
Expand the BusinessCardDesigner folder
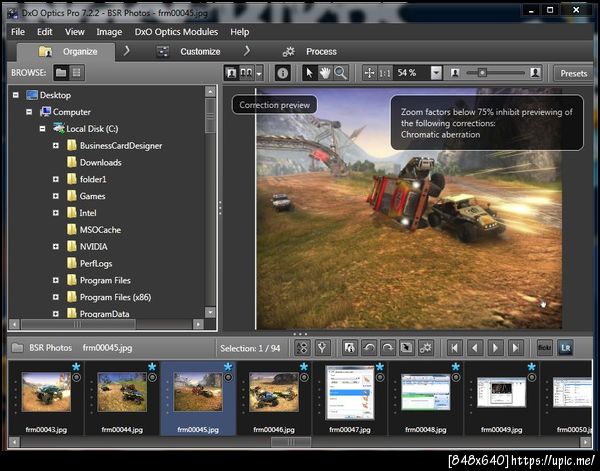click(x=56, y=145)
